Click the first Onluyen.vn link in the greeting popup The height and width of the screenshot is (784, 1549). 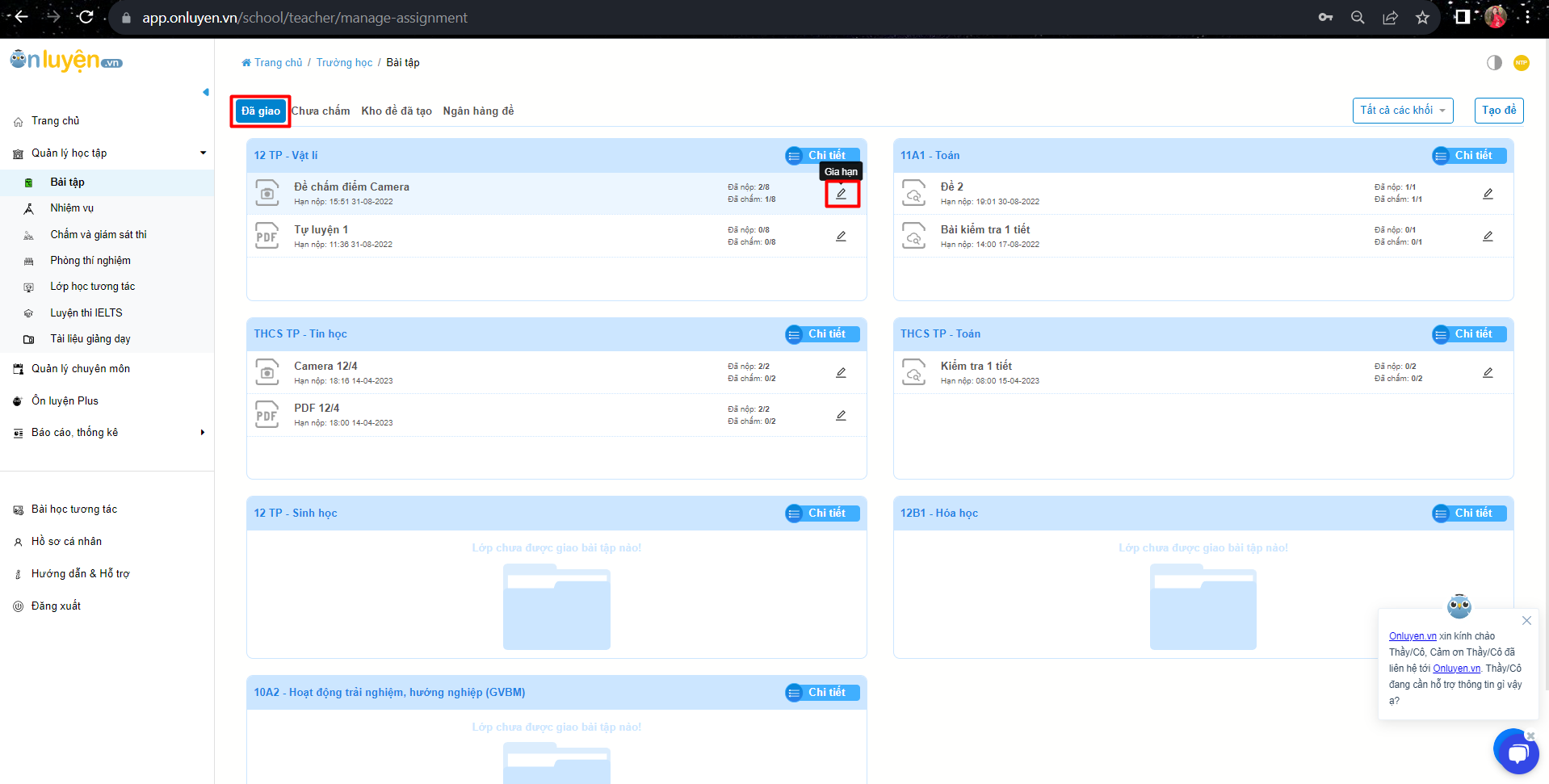coord(1413,636)
